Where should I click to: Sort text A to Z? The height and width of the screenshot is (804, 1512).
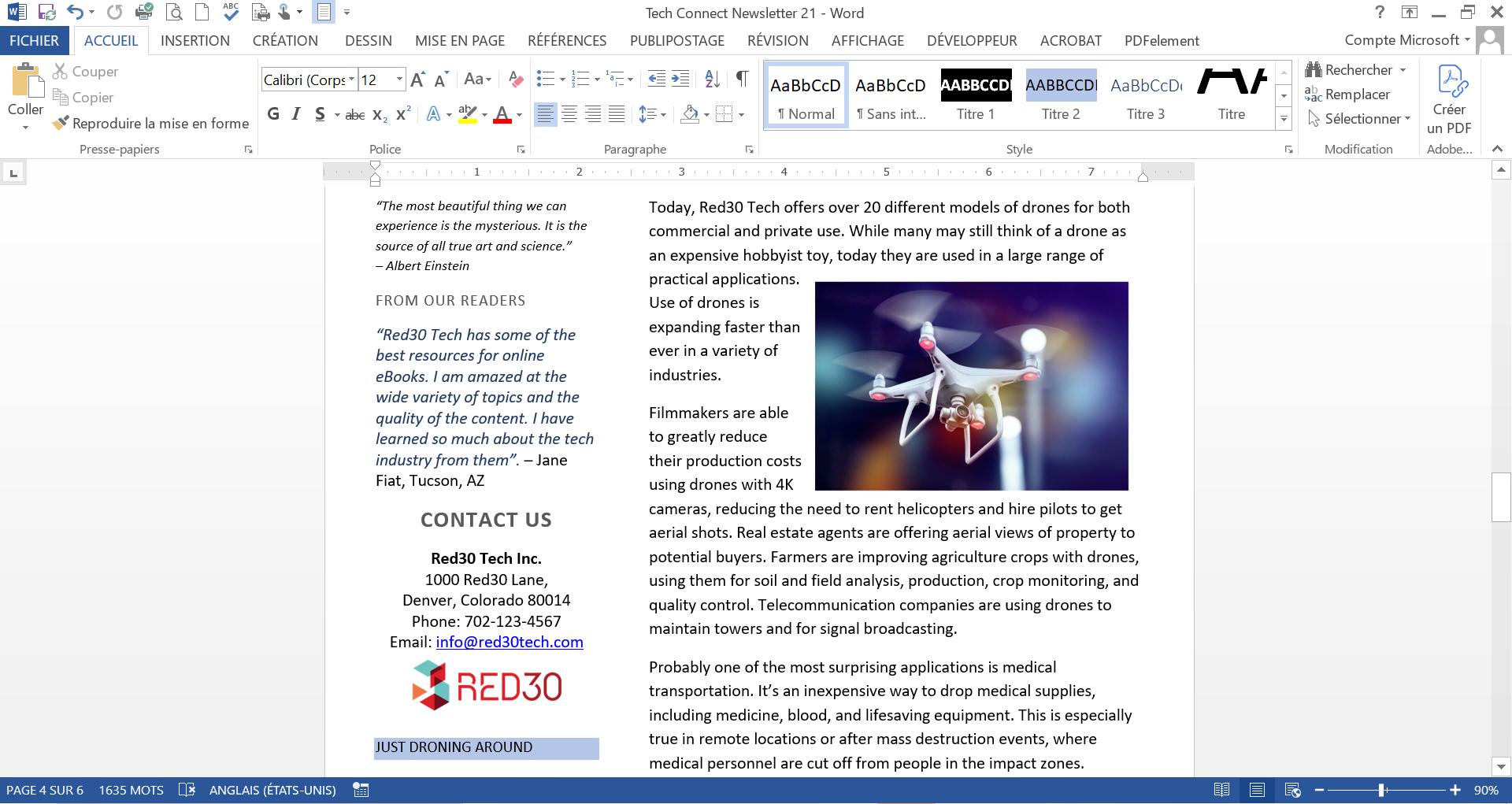click(x=712, y=79)
